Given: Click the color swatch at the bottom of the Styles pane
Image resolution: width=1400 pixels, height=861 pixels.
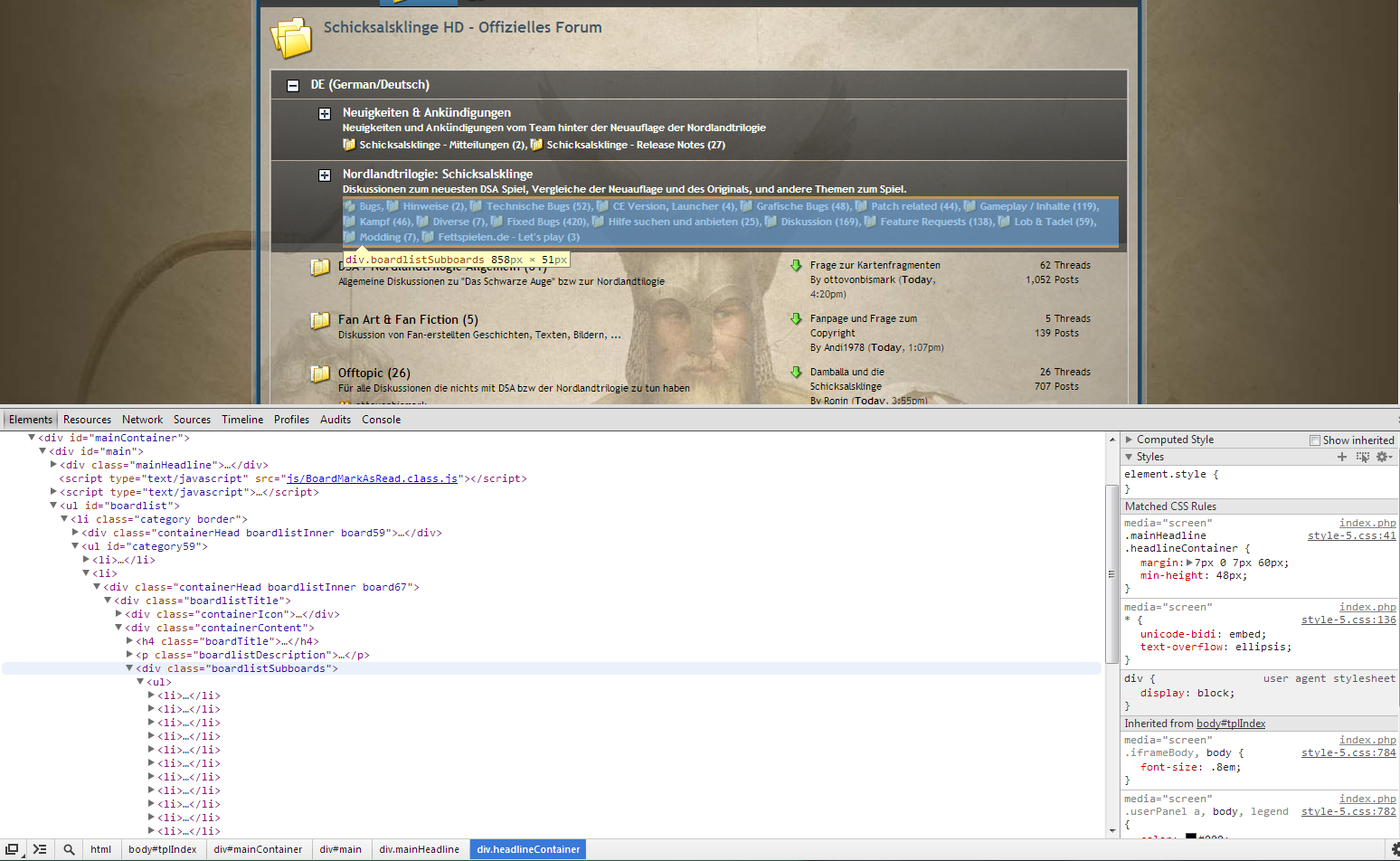Looking at the screenshot, I should click(1191, 837).
